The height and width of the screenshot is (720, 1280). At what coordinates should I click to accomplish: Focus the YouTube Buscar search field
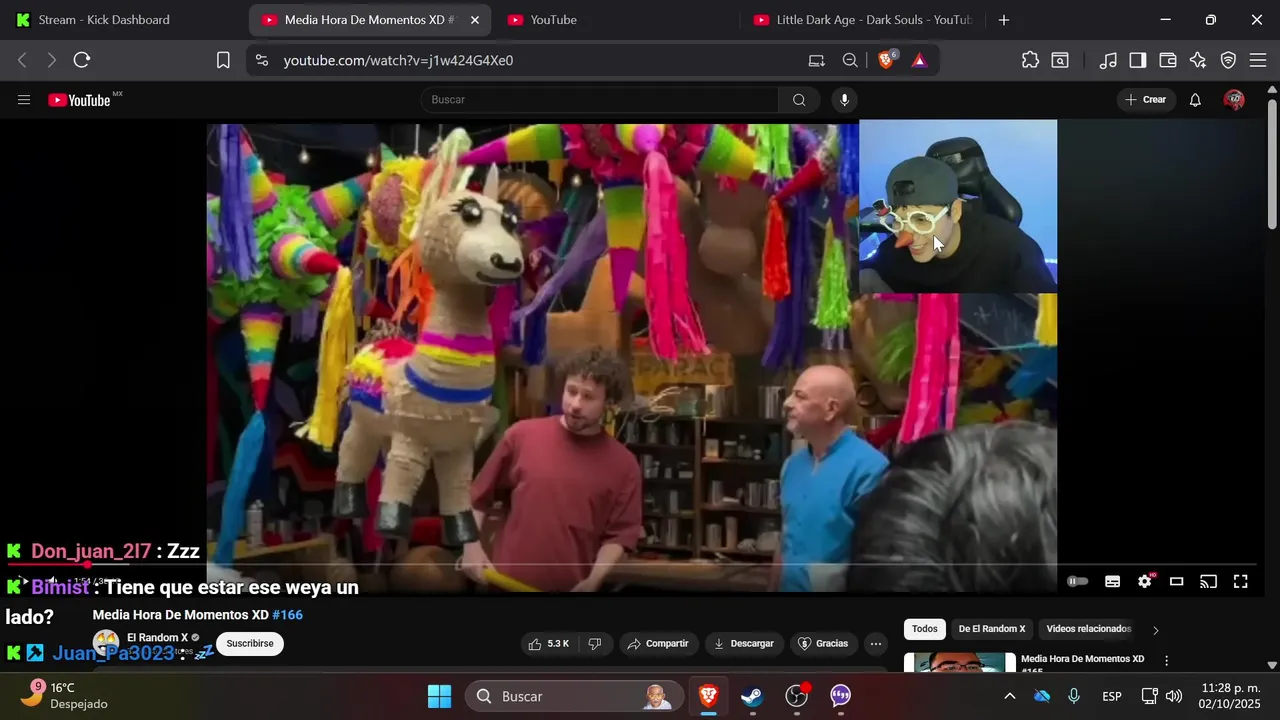tap(600, 100)
